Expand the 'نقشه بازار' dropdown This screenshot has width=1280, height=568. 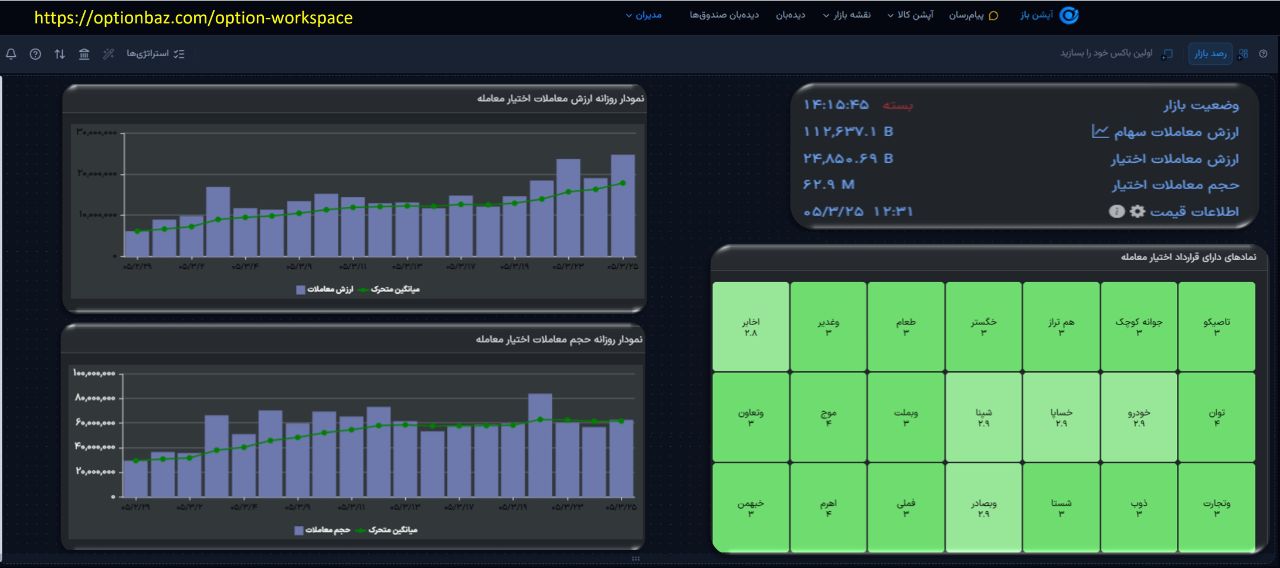coord(846,15)
